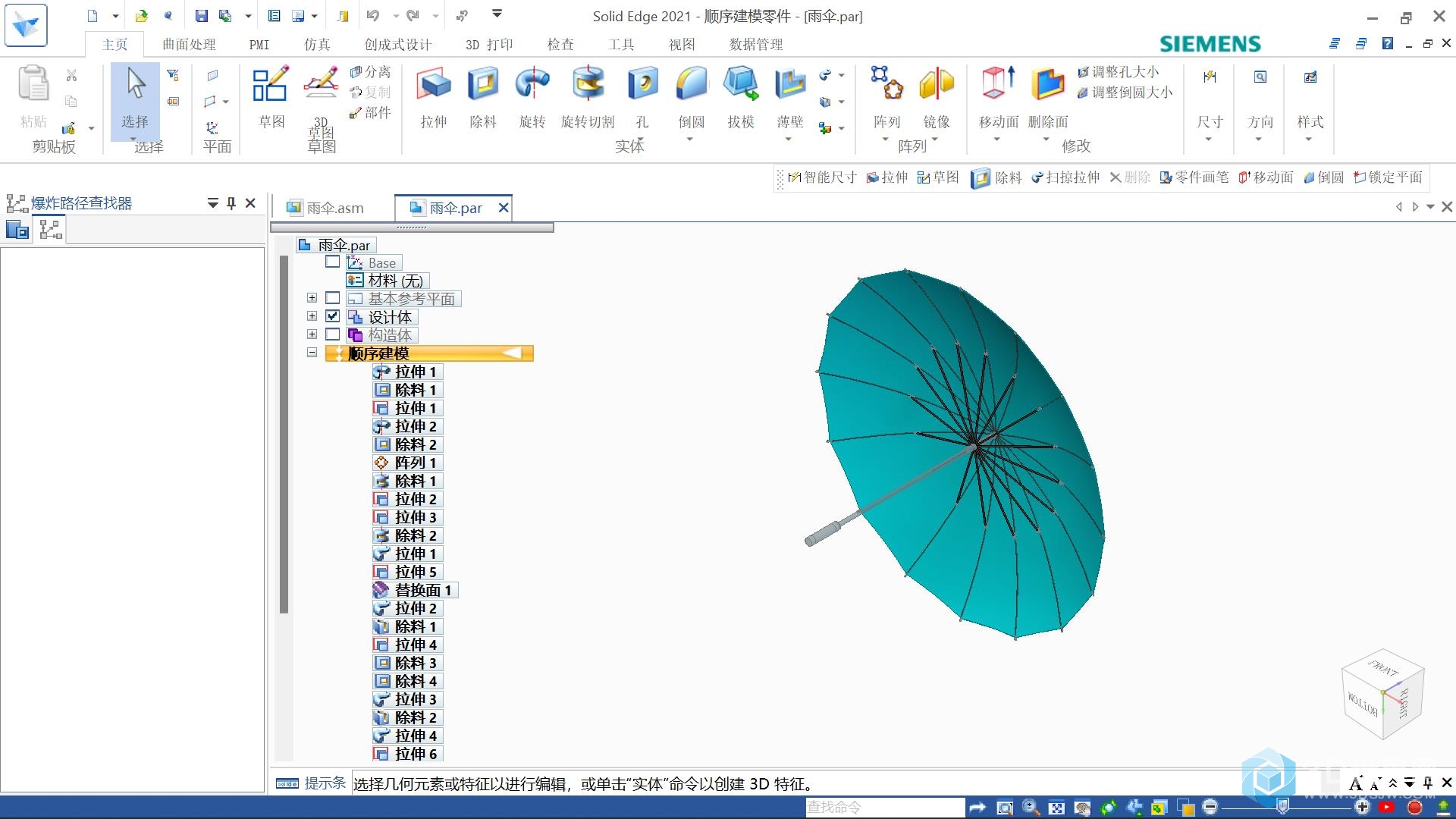Uncheck the 设计体 checkbox
The height and width of the screenshot is (819, 1456).
[x=332, y=316]
